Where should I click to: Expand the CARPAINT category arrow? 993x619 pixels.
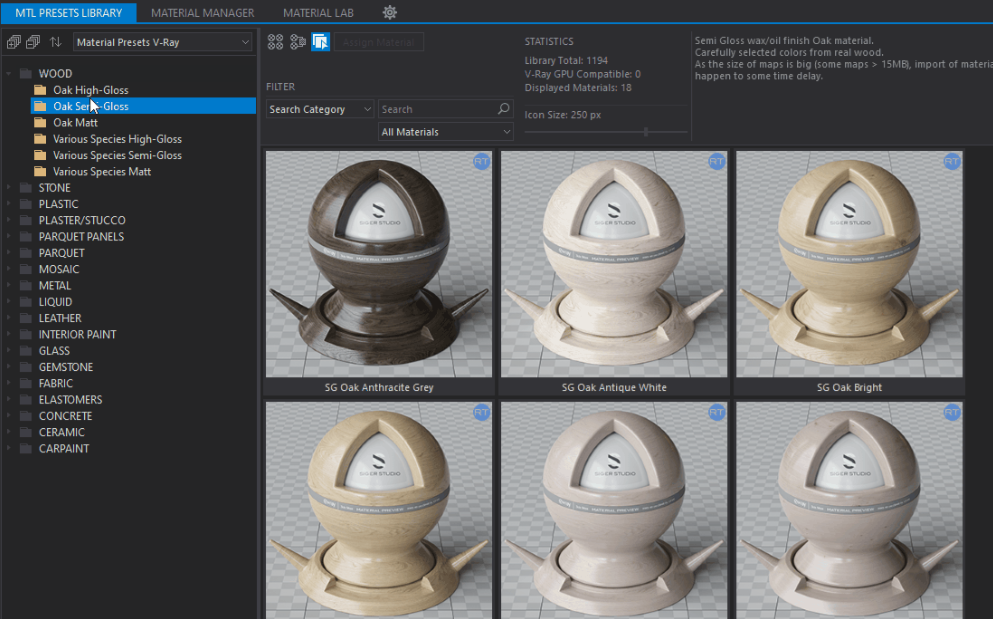click(9, 448)
